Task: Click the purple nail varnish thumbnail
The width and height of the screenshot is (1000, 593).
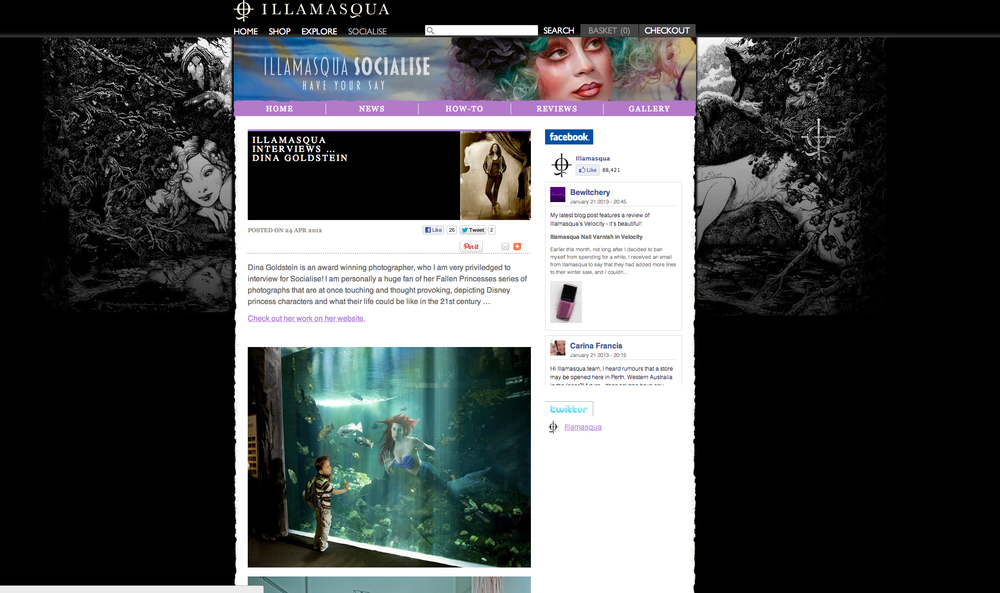Action: [566, 302]
